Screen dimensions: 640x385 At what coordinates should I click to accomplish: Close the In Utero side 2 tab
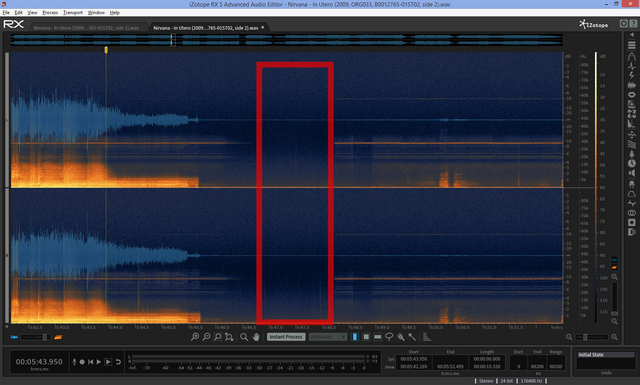[x=263, y=27]
